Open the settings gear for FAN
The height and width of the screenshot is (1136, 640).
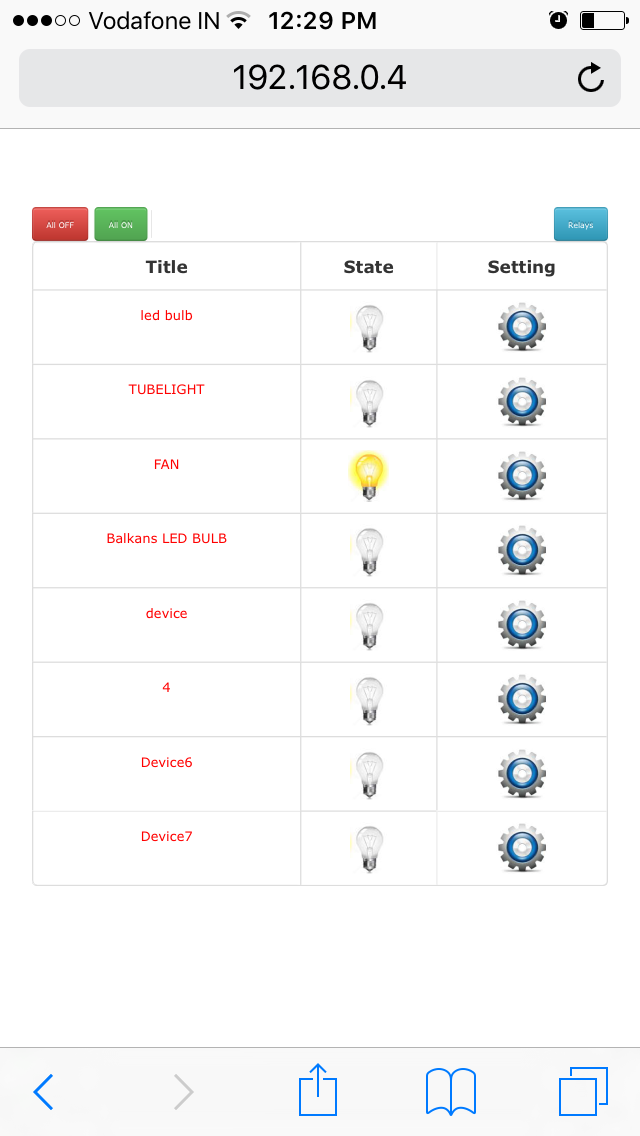click(x=522, y=476)
